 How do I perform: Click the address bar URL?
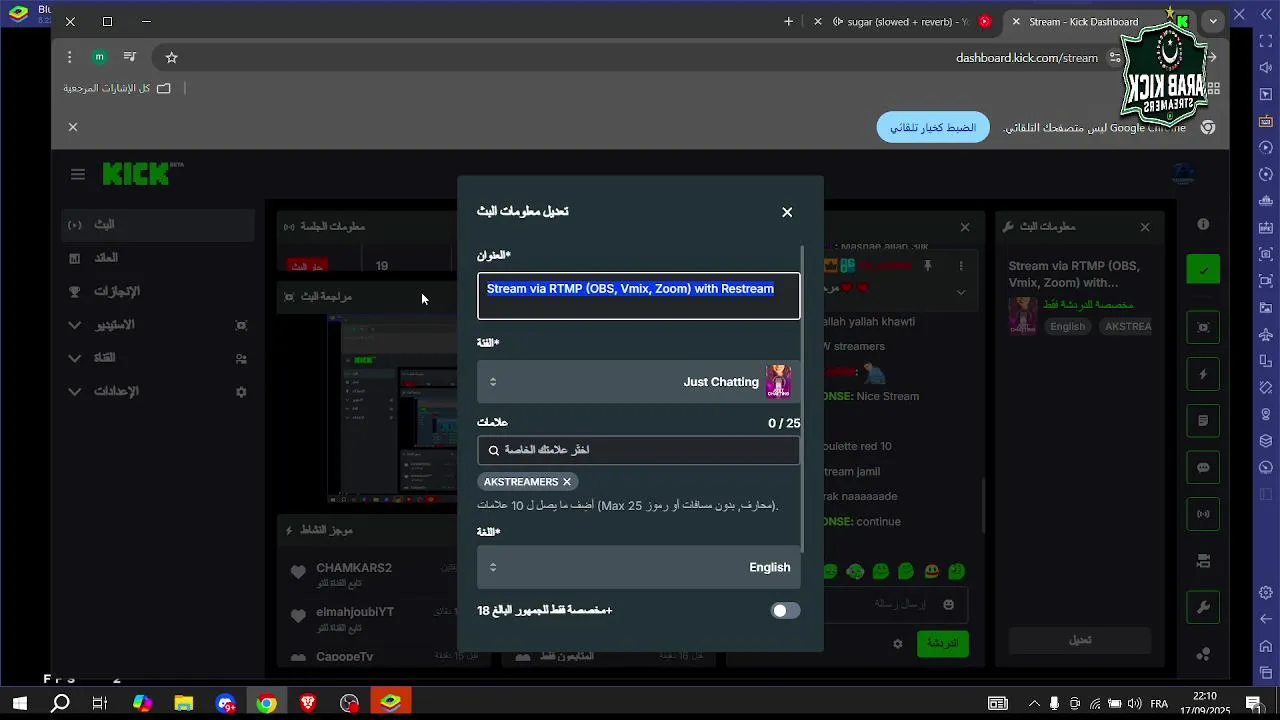tap(1027, 58)
